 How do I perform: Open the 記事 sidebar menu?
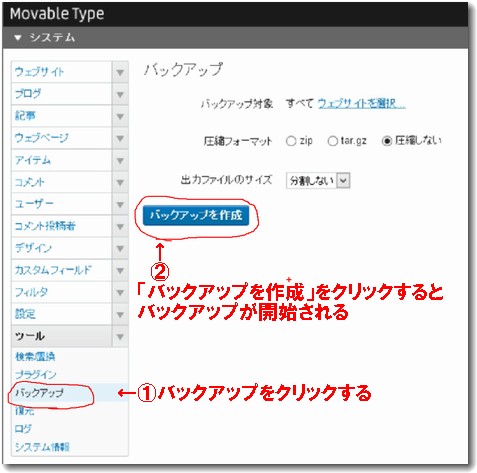tap(62, 116)
